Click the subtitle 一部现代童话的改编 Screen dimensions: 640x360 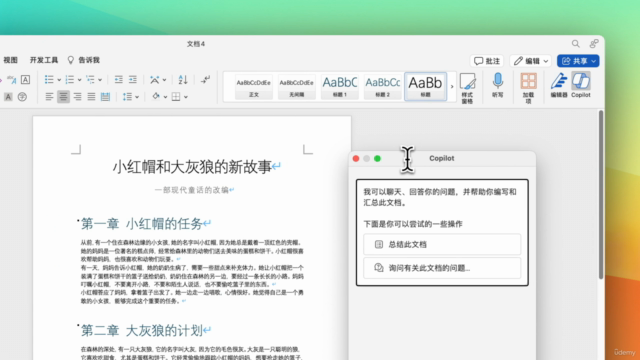[x=191, y=190]
